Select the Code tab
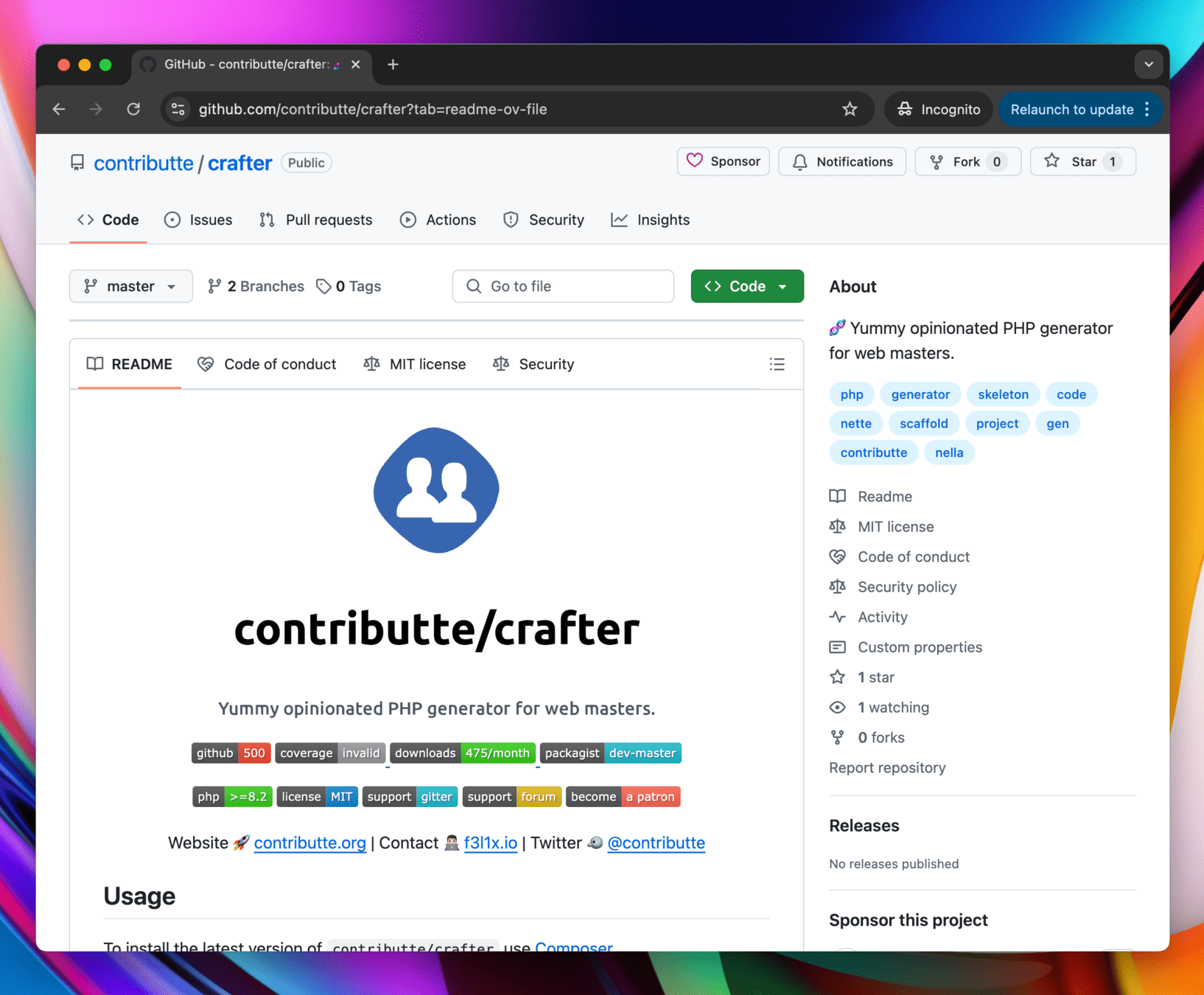This screenshot has height=995, width=1204. 108,220
